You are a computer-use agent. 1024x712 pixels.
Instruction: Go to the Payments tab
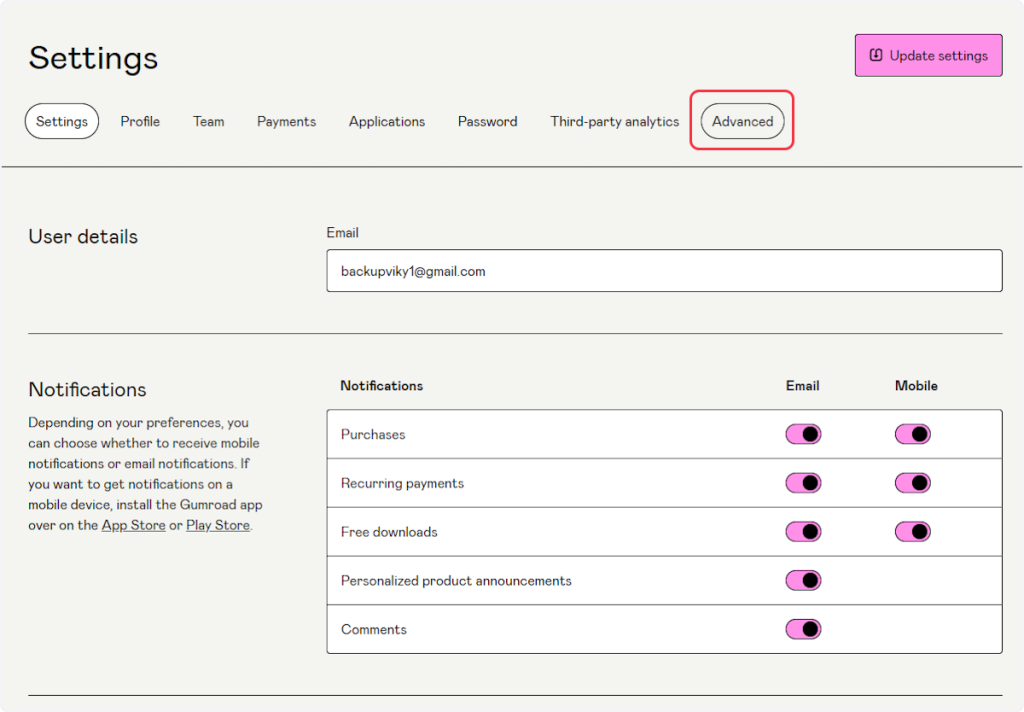[286, 121]
